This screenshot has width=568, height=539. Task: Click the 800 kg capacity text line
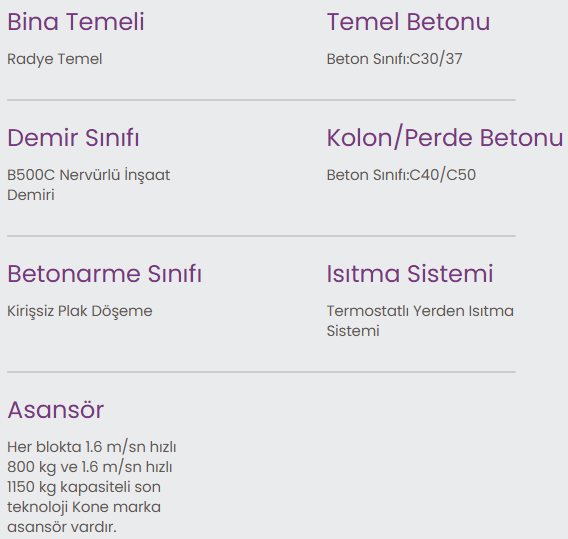[89, 467]
